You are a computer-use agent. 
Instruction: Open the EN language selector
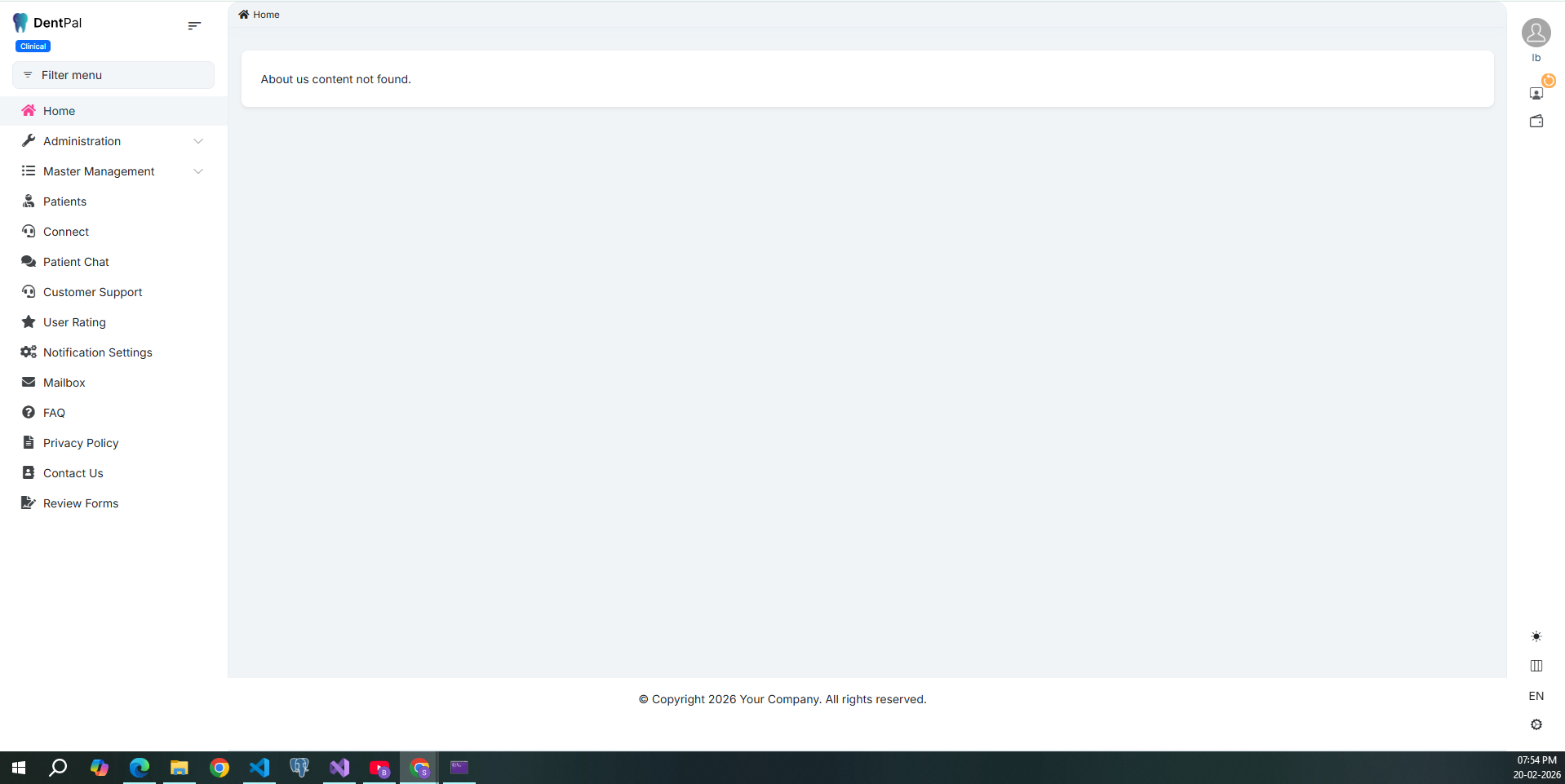[x=1536, y=696]
